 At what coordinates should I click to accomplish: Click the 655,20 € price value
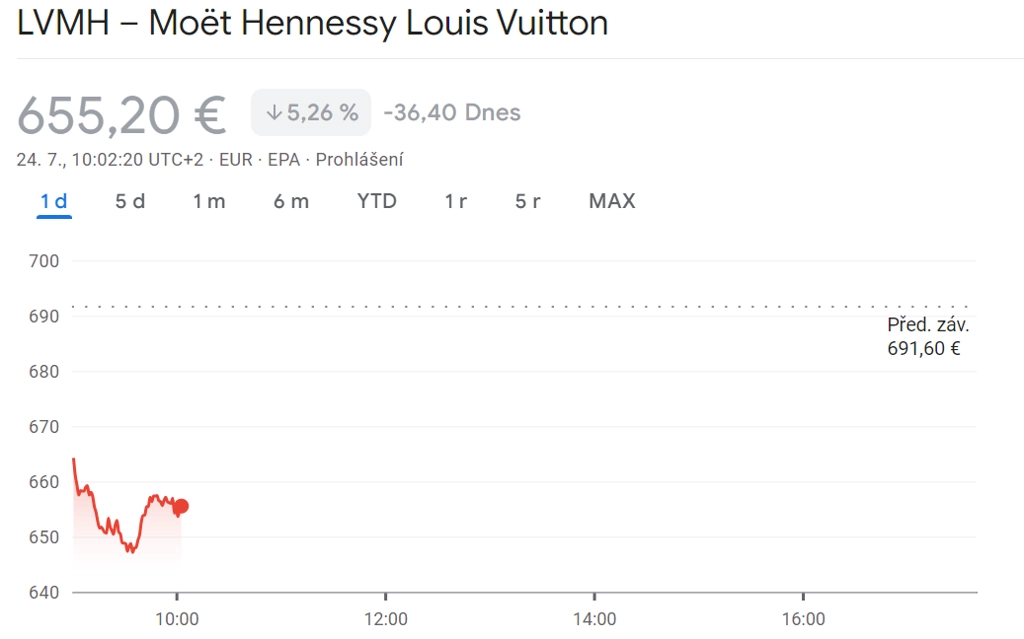tap(121, 115)
